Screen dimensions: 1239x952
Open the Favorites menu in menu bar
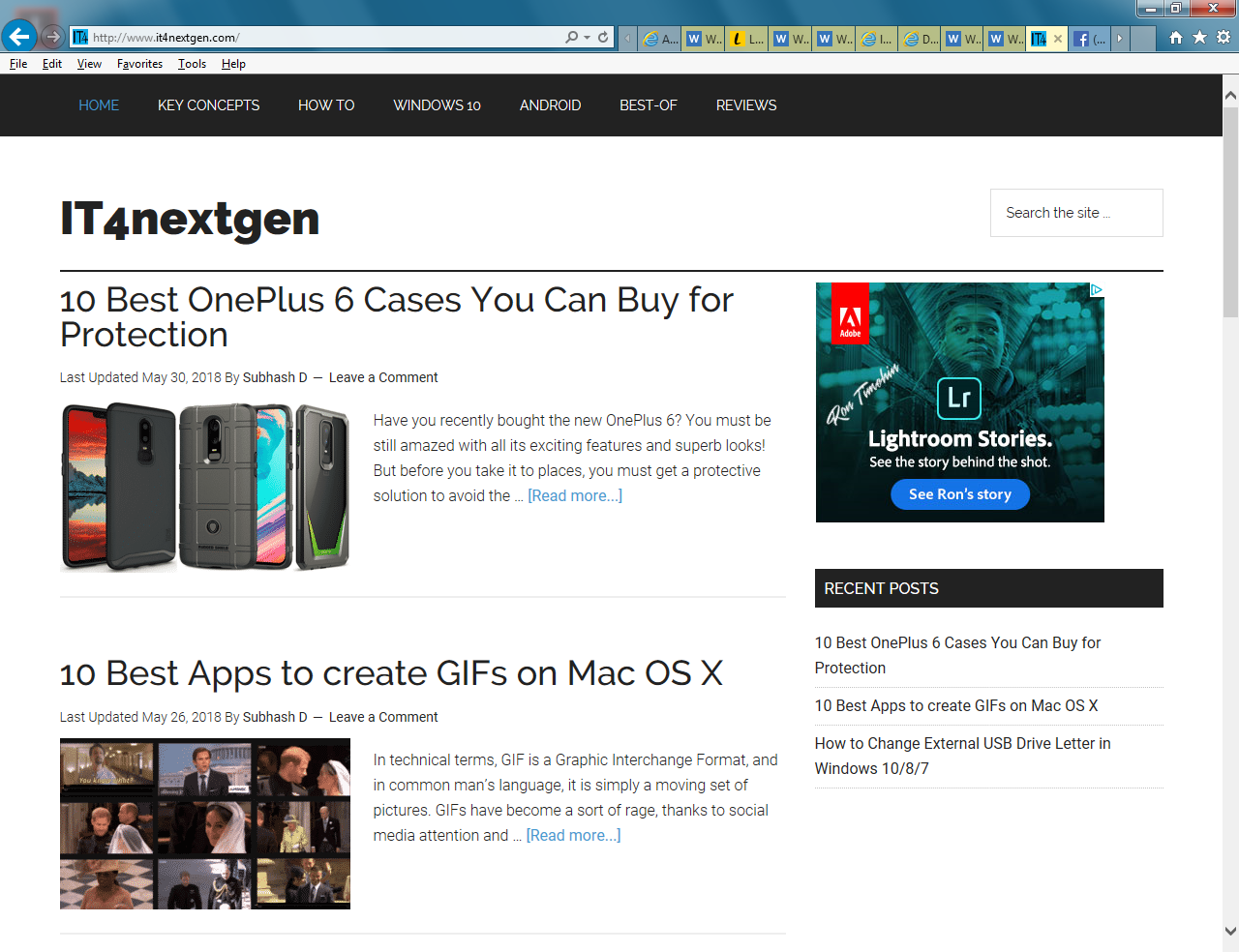[139, 64]
